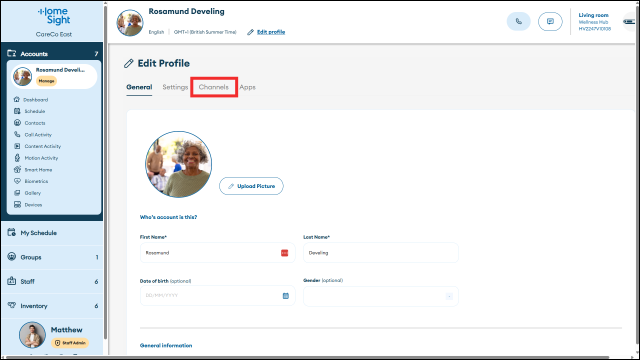Click the Rosamund Develing account card

click(x=54, y=76)
